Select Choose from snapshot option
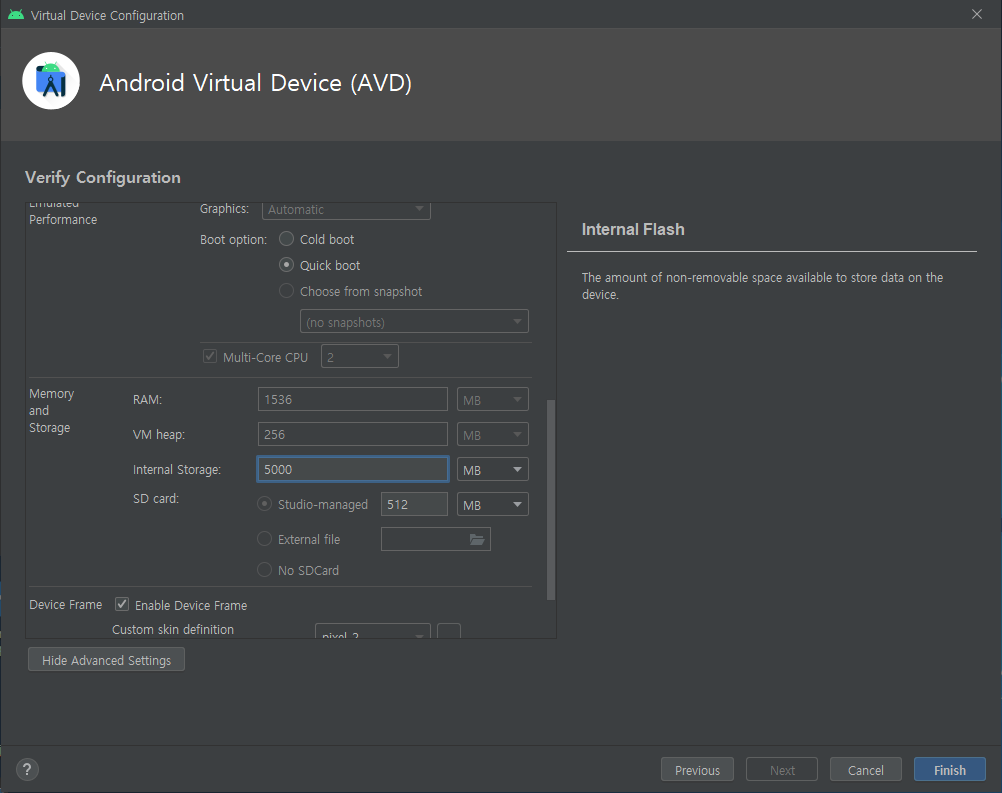 click(286, 291)
